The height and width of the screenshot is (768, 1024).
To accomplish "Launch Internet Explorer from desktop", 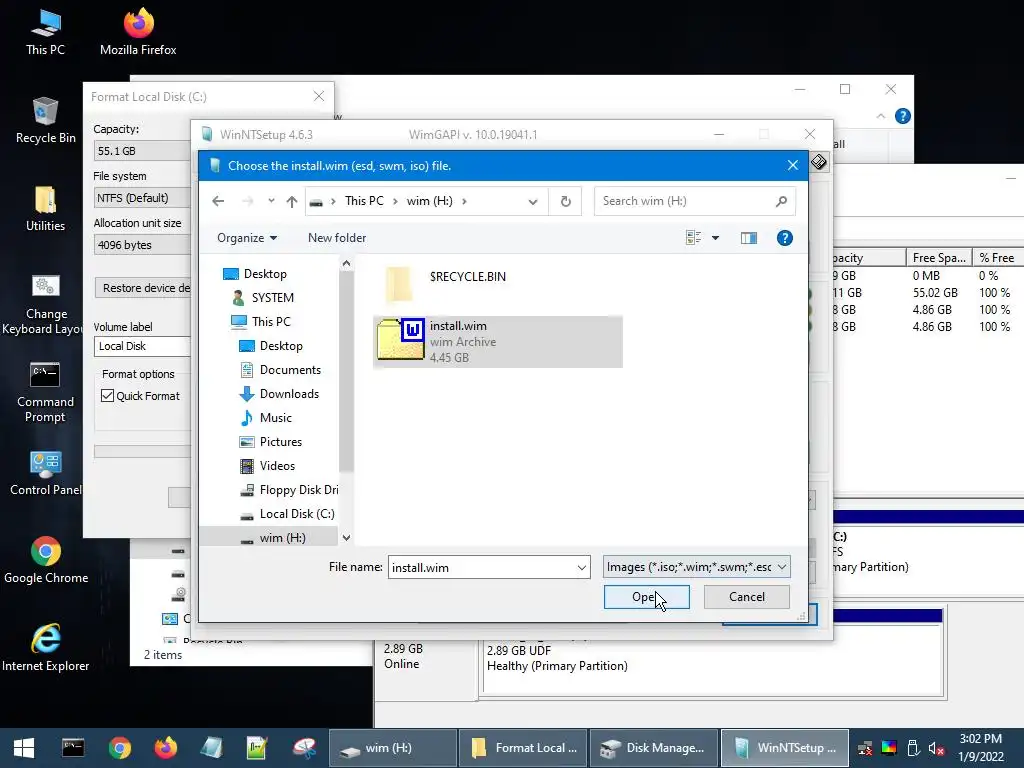I will 45,648.
